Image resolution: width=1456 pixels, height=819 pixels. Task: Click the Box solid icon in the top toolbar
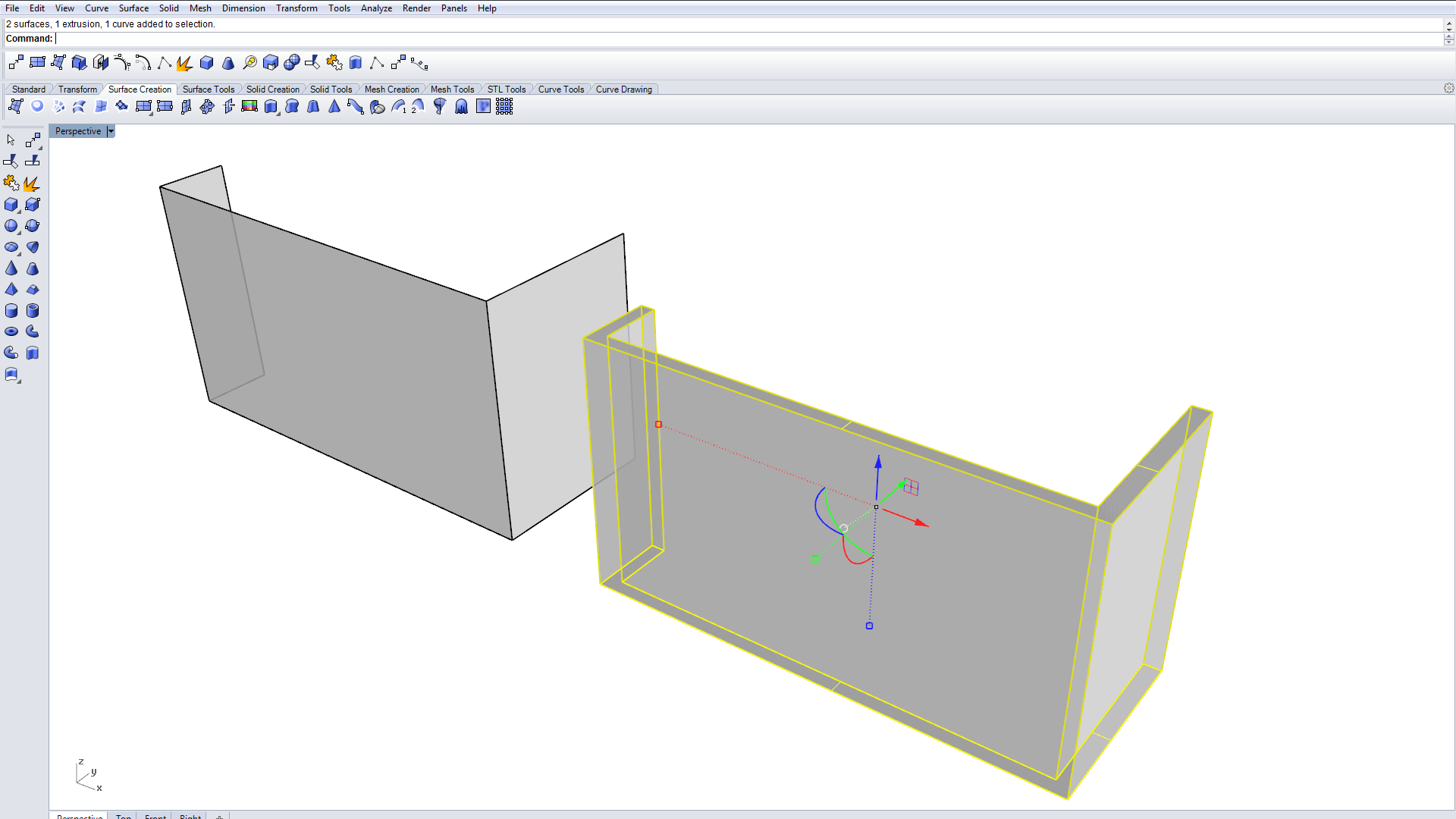206,63
